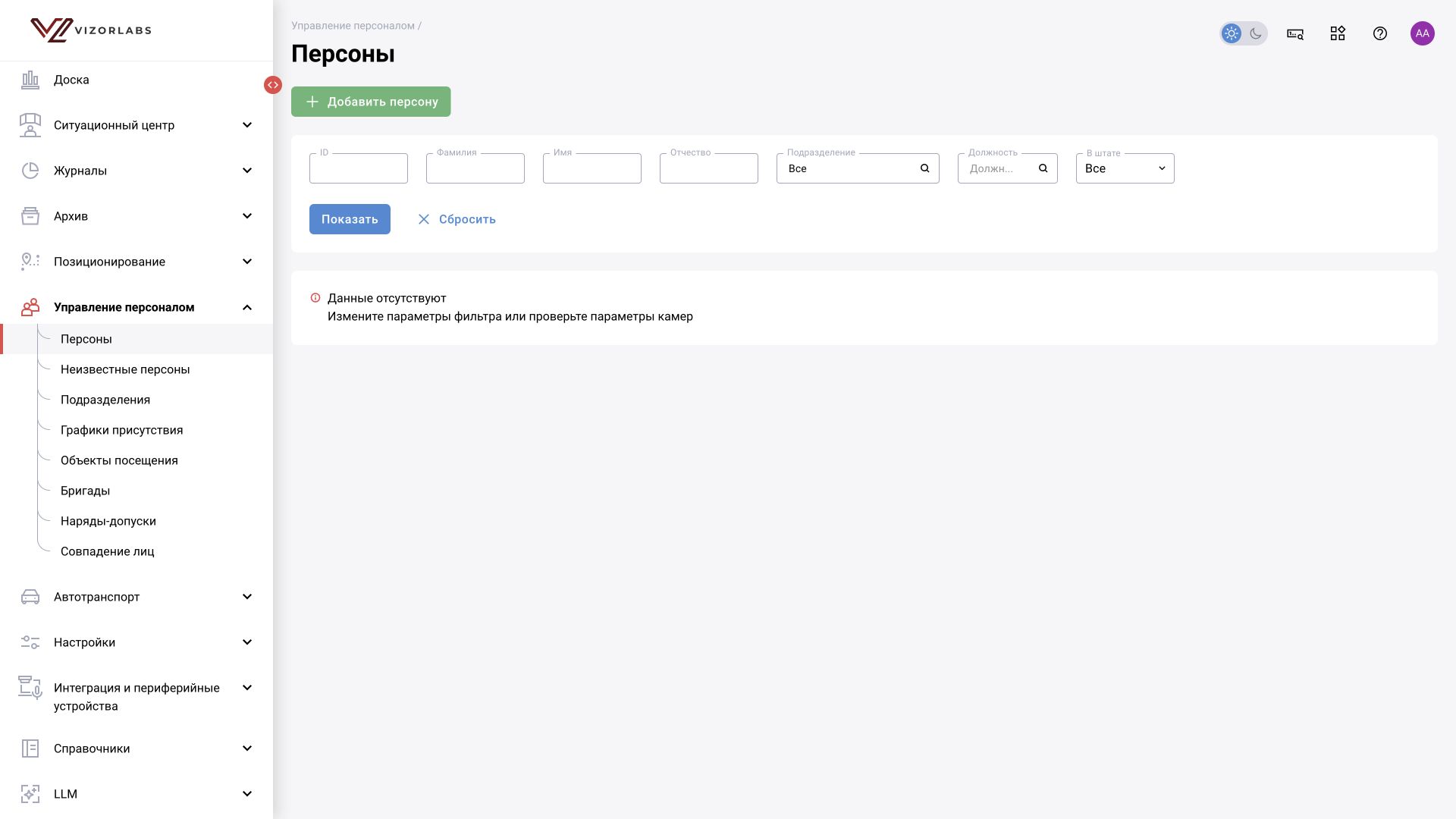The height and width of the screenshot is (819, 1456).
Task: Open Бригады menu item
Action: [x=136, y=491]
